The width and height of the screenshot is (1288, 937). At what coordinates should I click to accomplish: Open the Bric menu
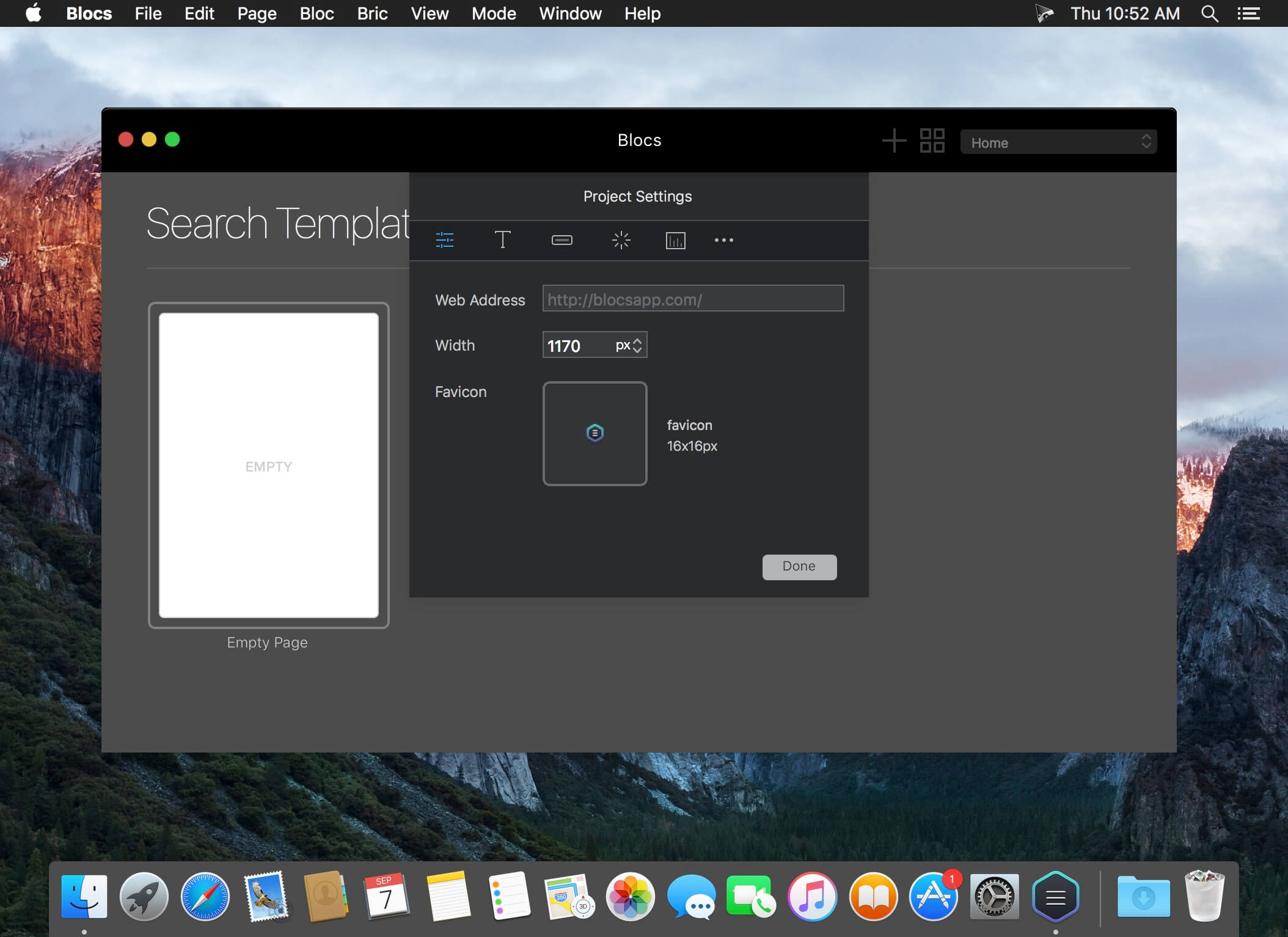[373, 13]
